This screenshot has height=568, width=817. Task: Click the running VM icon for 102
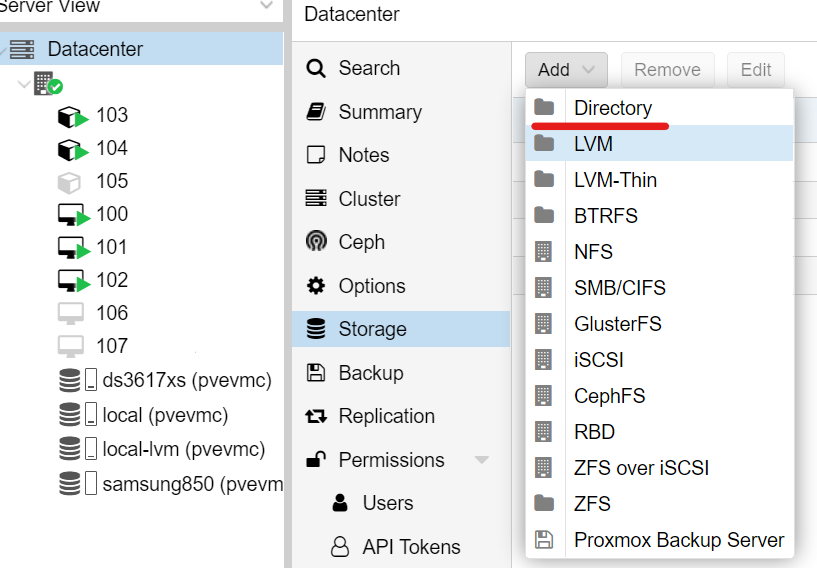73,281
